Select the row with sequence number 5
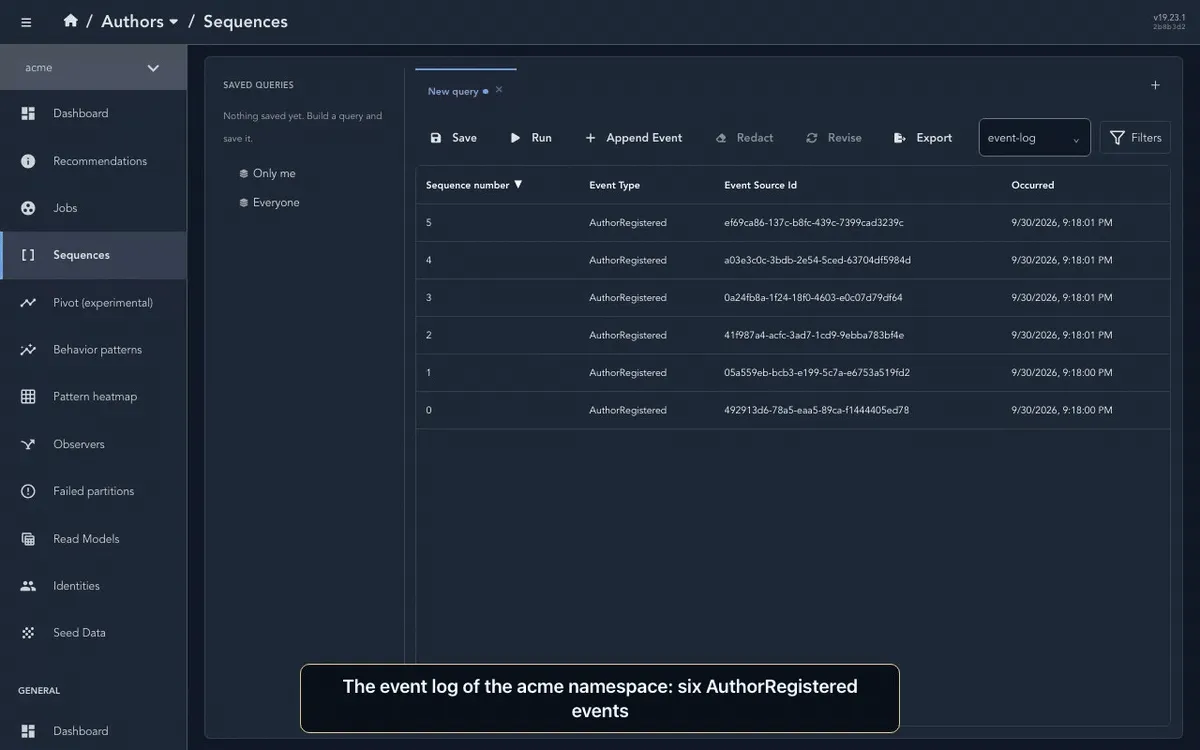The width and height of the screenshot is (1200, 750). [793, 223]
